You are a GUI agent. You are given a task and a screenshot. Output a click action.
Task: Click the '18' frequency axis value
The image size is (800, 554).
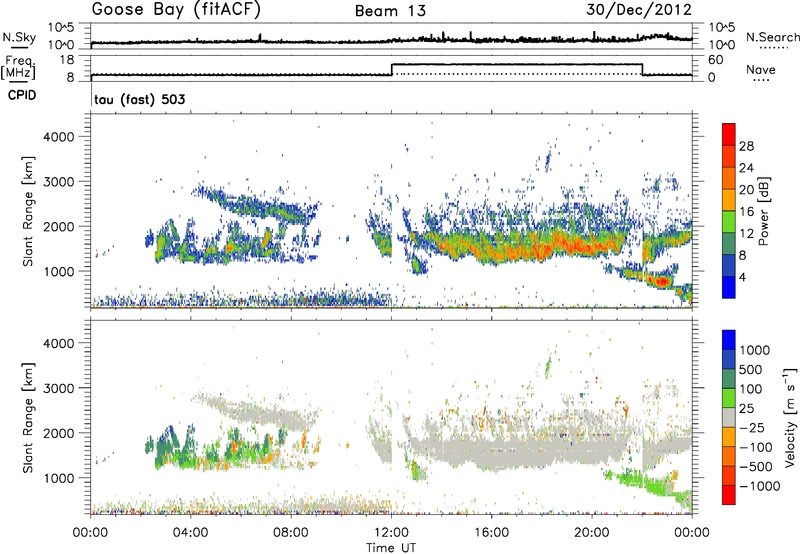tap(67, 60)
